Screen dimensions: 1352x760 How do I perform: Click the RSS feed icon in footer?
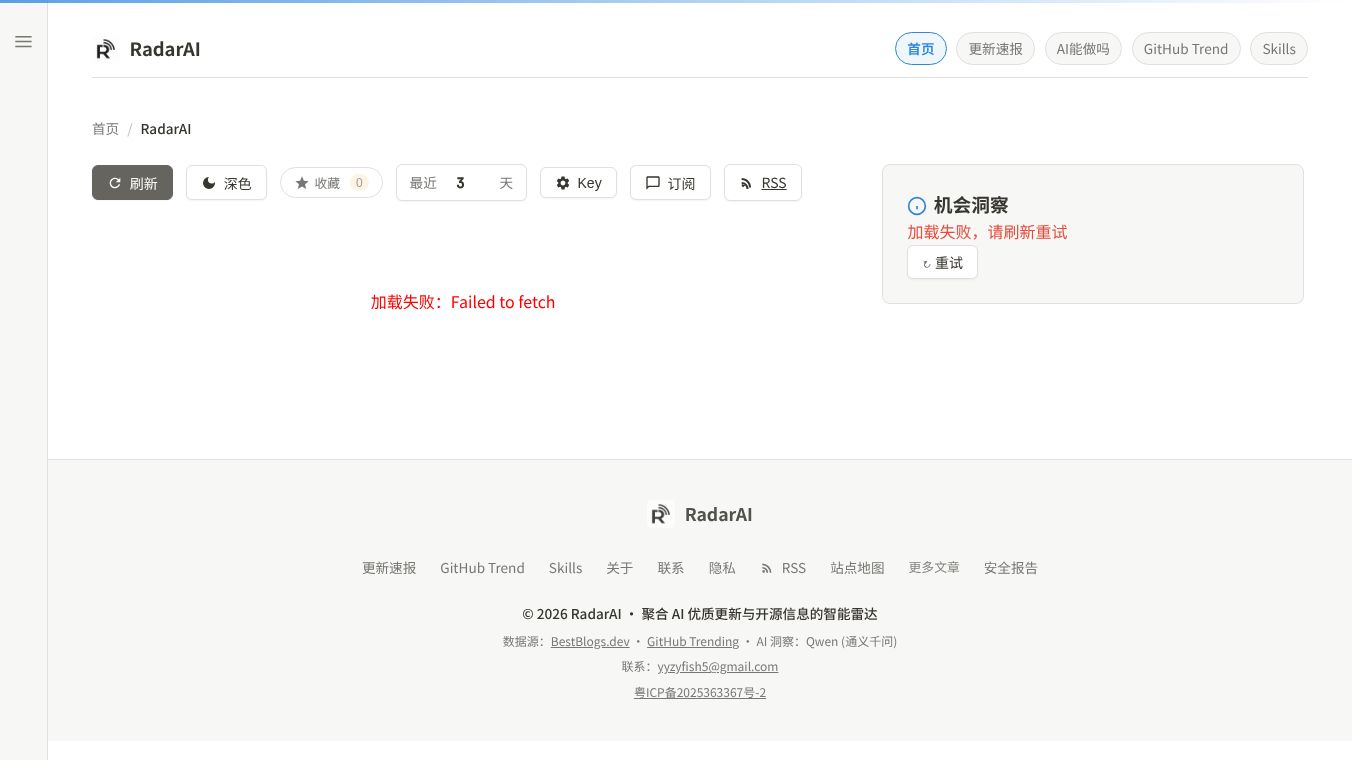click(x=767, y=568)
